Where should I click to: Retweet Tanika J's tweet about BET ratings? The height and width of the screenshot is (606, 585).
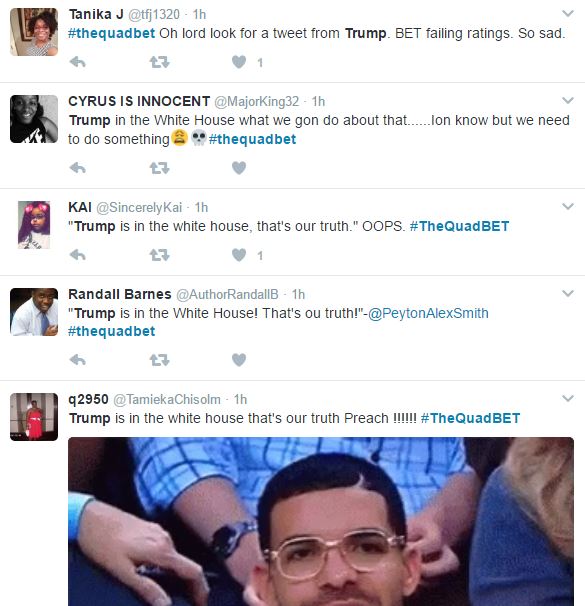159,62
